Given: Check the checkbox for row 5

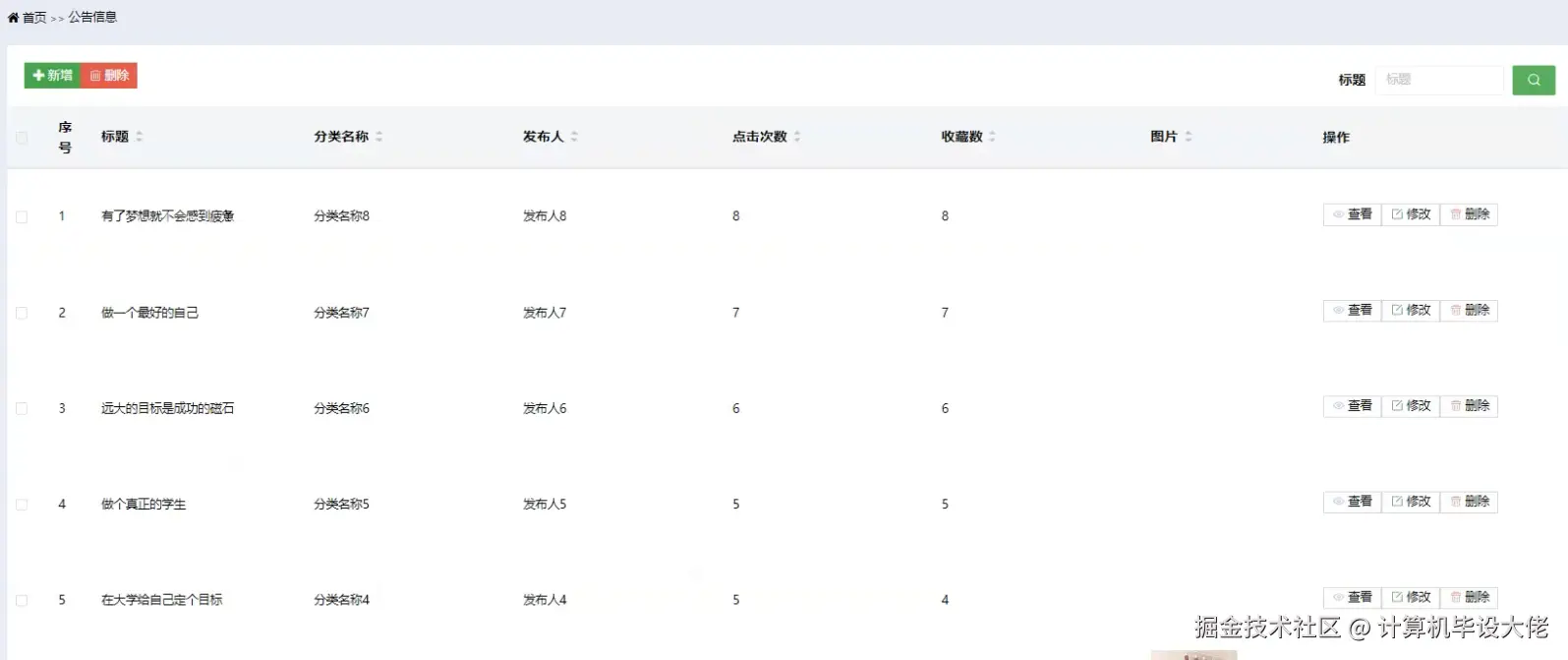Looking at the screenshot, I should (22, 600).
